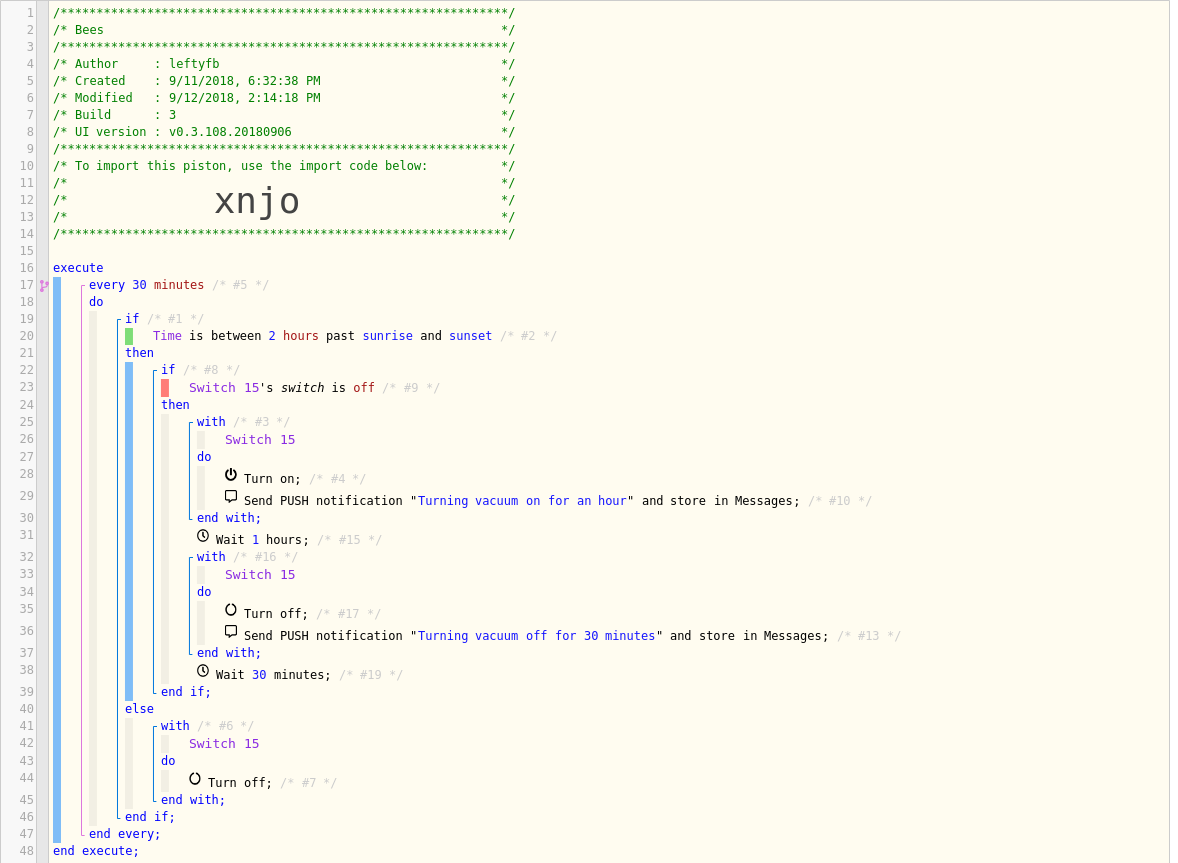This screenshot has height=863, width=1178.
Task: Click the clock icon beside Wait 30 minutes
Action: 203,671
